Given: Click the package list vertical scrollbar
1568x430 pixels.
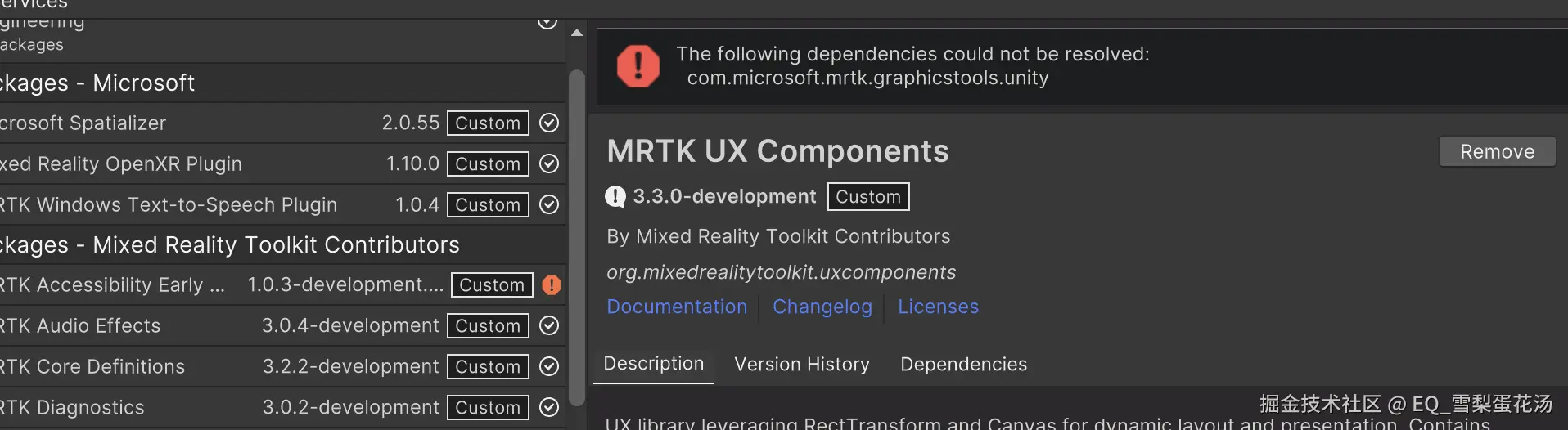Looking at the screenshot, I should (x=577, y=237).
